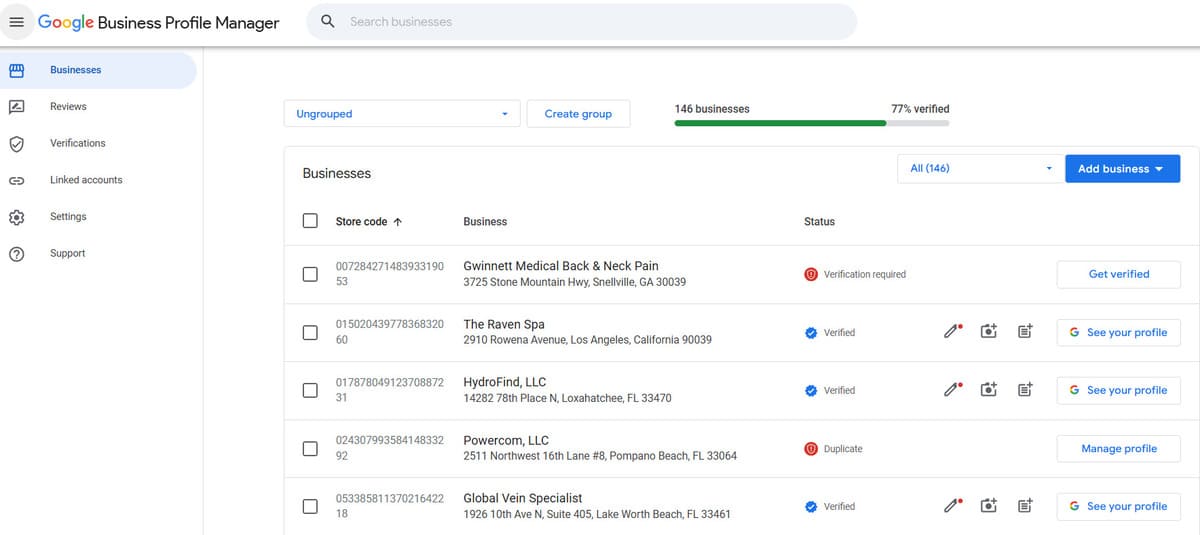1200x535 pixels.
Task: Click Gwinnett Medical verification required status icon
Action: 811,274
